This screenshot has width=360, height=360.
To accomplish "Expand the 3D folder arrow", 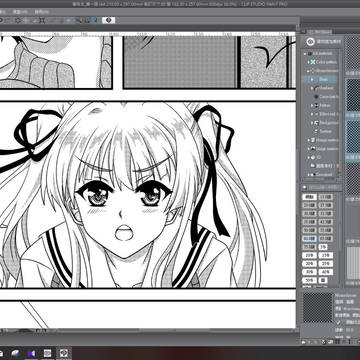I will pyautogui.click(x=309, y=157).
